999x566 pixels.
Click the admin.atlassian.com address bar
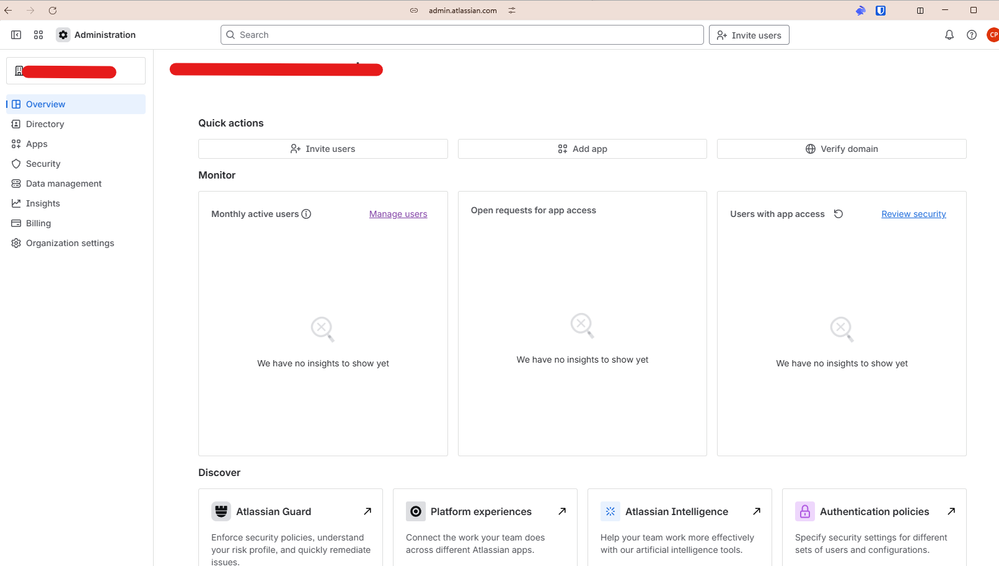(463, 10)
